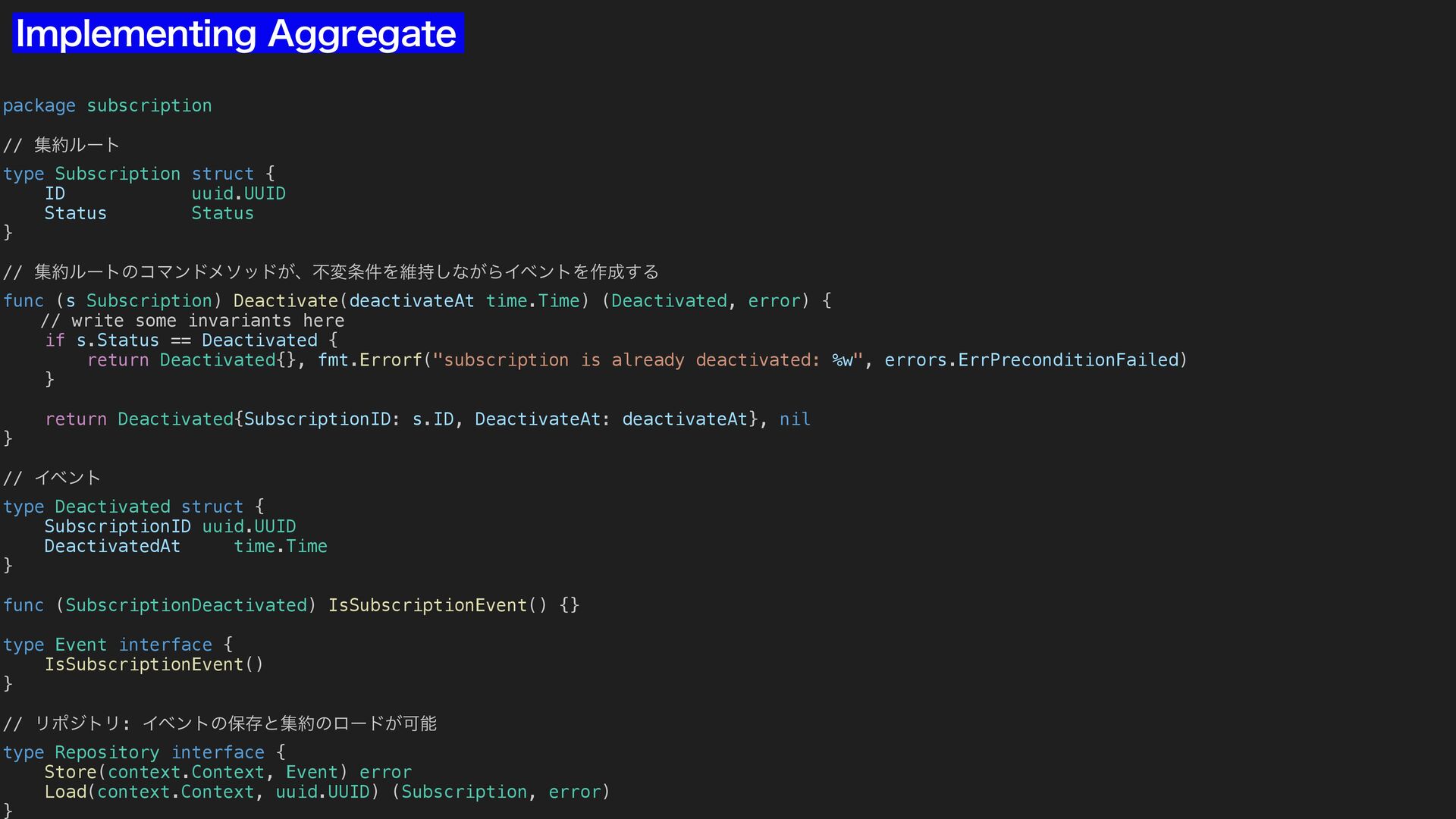Click the 'uuid.UUID' type of ID field
The height and width of the screenshot is (819, 1456).
238,193
